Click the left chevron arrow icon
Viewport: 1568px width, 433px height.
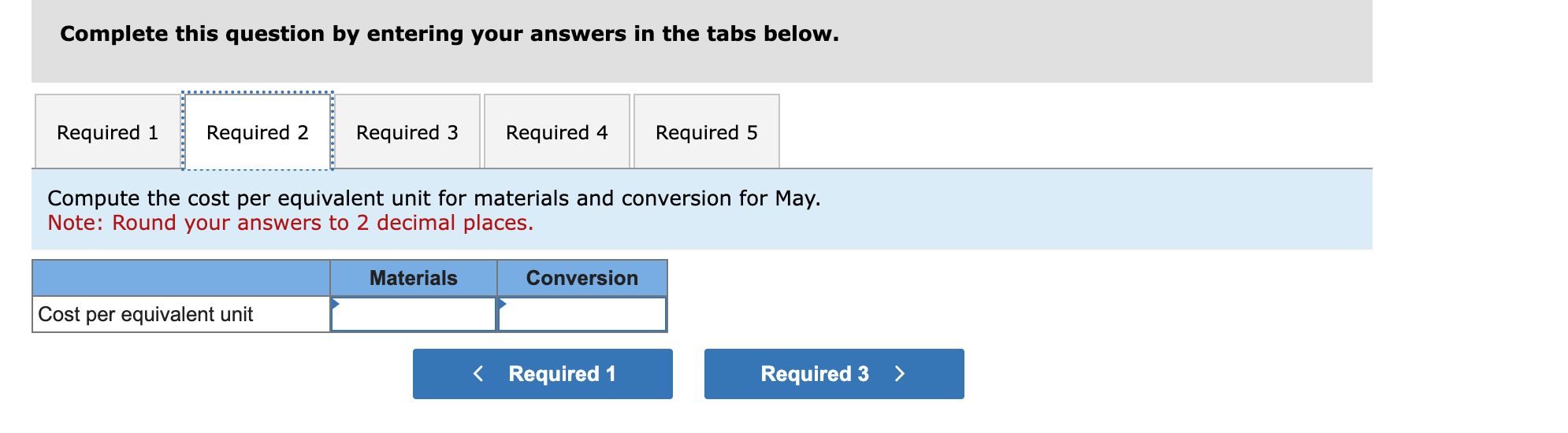(478, 374)
